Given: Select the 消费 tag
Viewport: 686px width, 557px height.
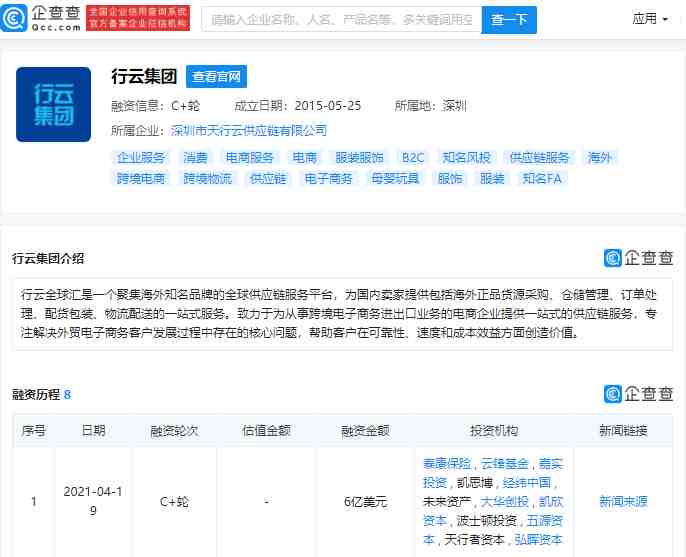Looking at the screenshot, I should (195, 158).
